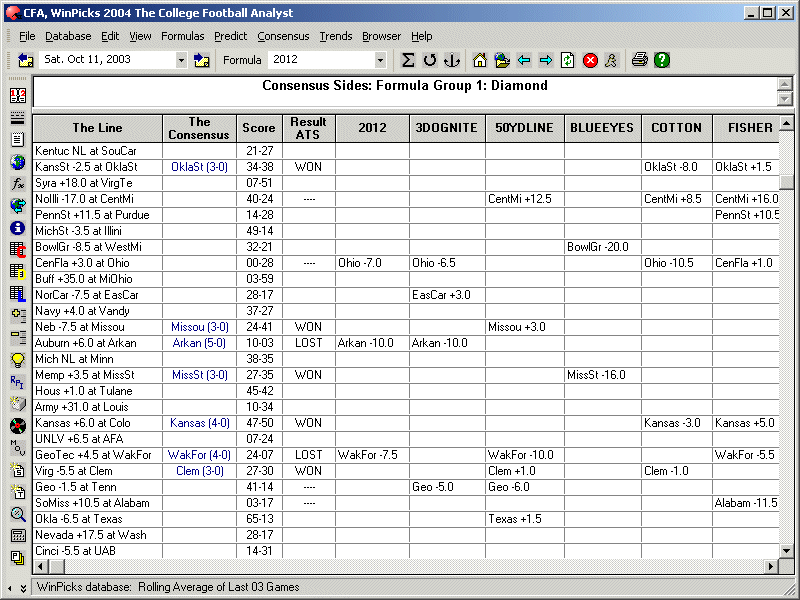Click the calculator sidebar icon
Screen dimensions: 800x600
(x=18, y=536)
